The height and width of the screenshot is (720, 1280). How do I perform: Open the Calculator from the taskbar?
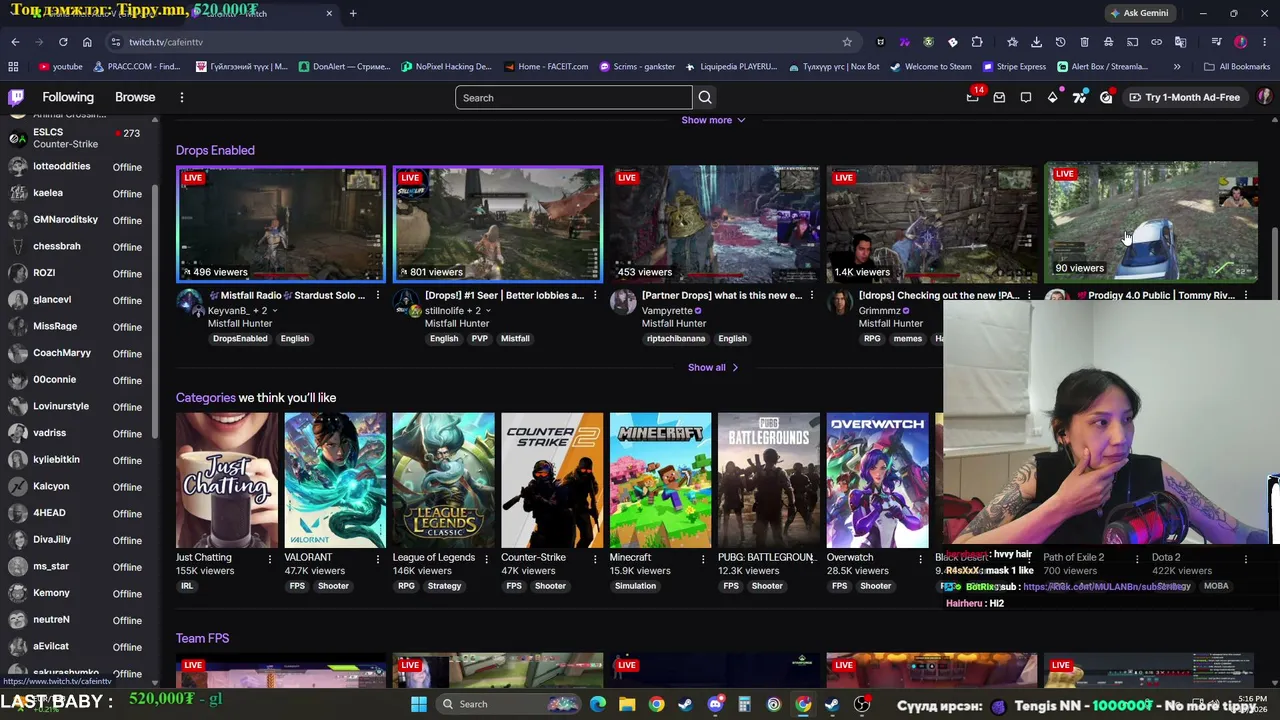744,704
